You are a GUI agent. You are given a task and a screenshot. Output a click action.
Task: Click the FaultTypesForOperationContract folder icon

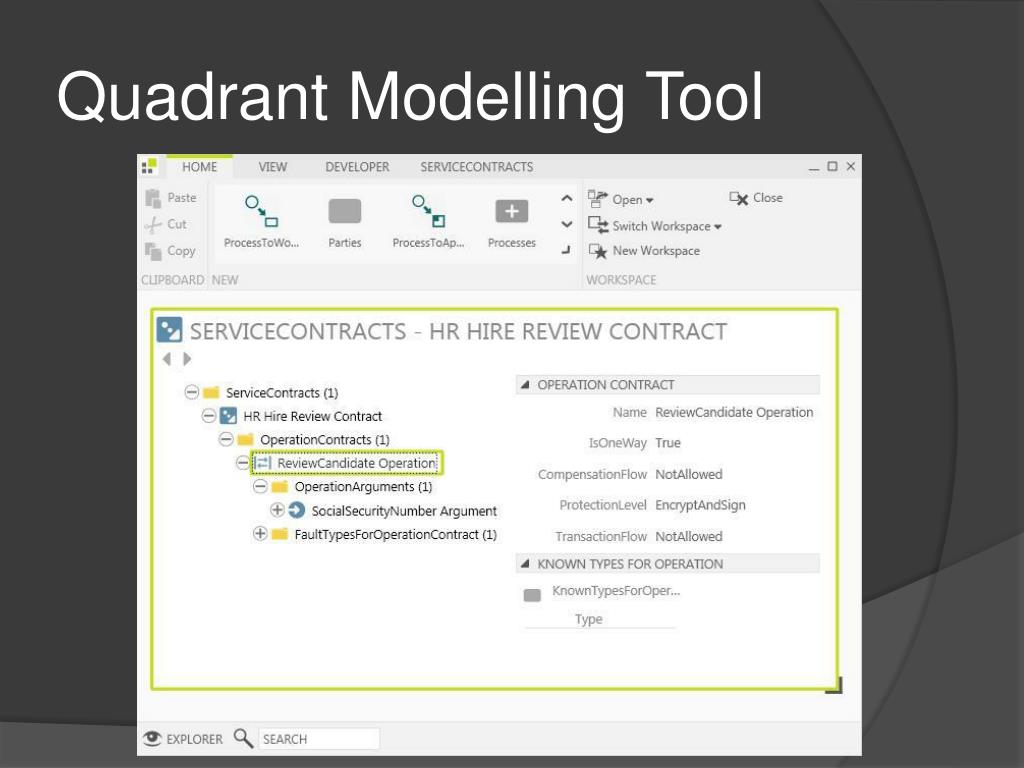click(280, 534)
